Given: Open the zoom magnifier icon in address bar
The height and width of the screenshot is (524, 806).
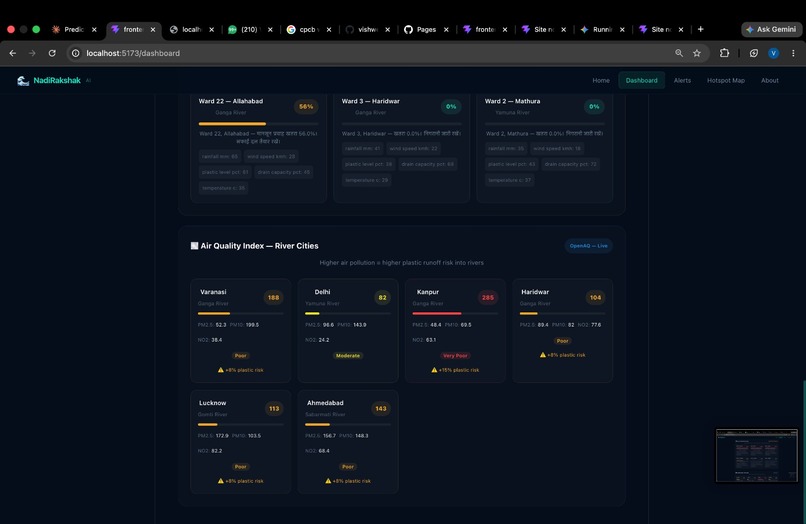Looking at the screenshot, I should coord(679,53).
